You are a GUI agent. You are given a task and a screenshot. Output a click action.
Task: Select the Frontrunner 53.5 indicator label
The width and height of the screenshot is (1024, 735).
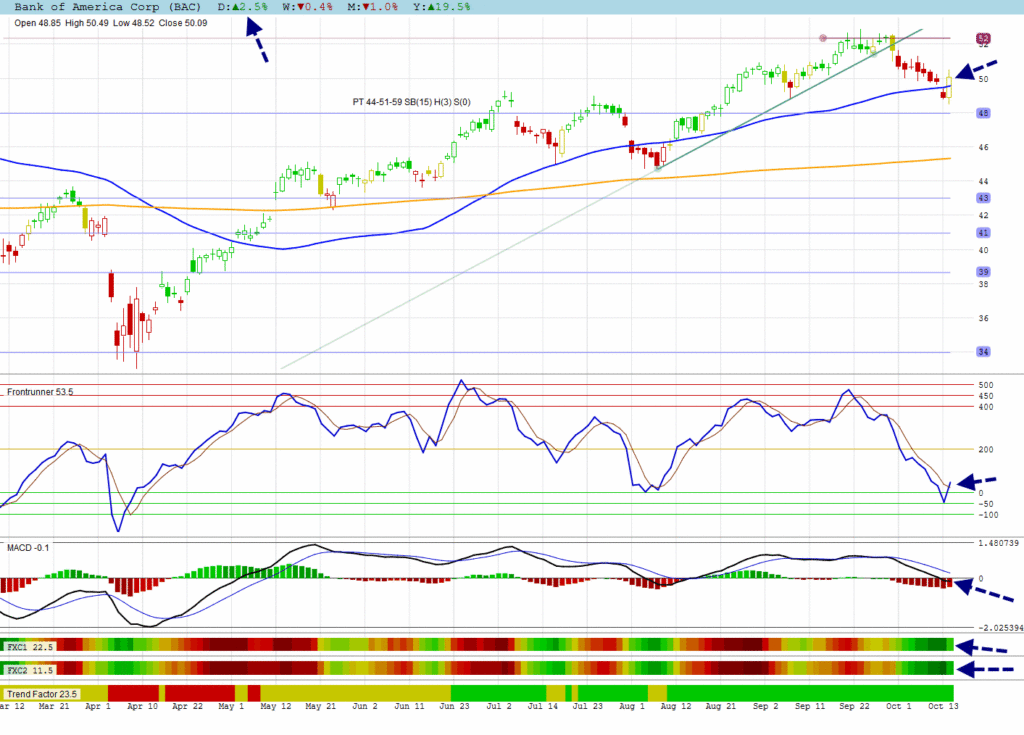(x=42, y=393)
